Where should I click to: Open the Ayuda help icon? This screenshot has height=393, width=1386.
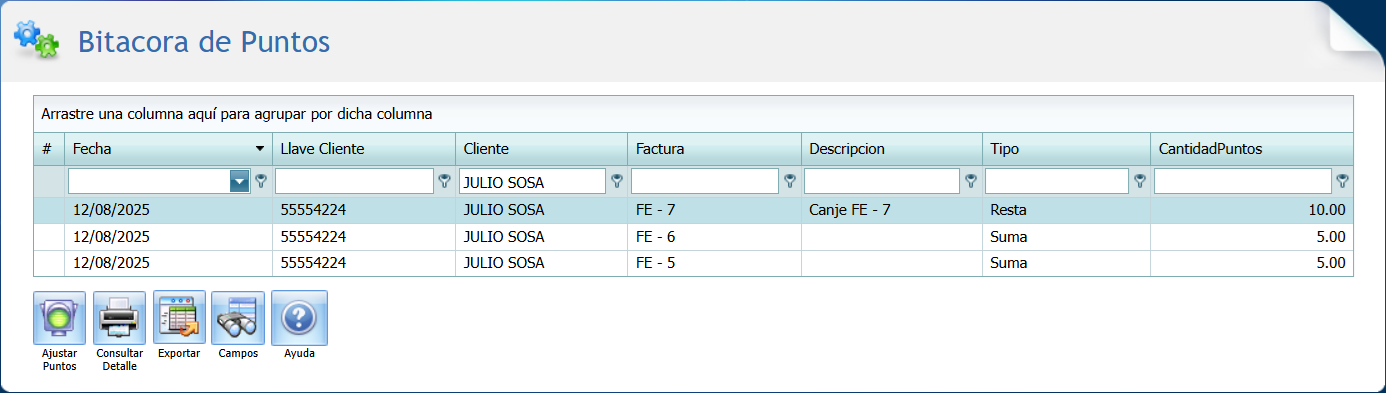point(299,318)
